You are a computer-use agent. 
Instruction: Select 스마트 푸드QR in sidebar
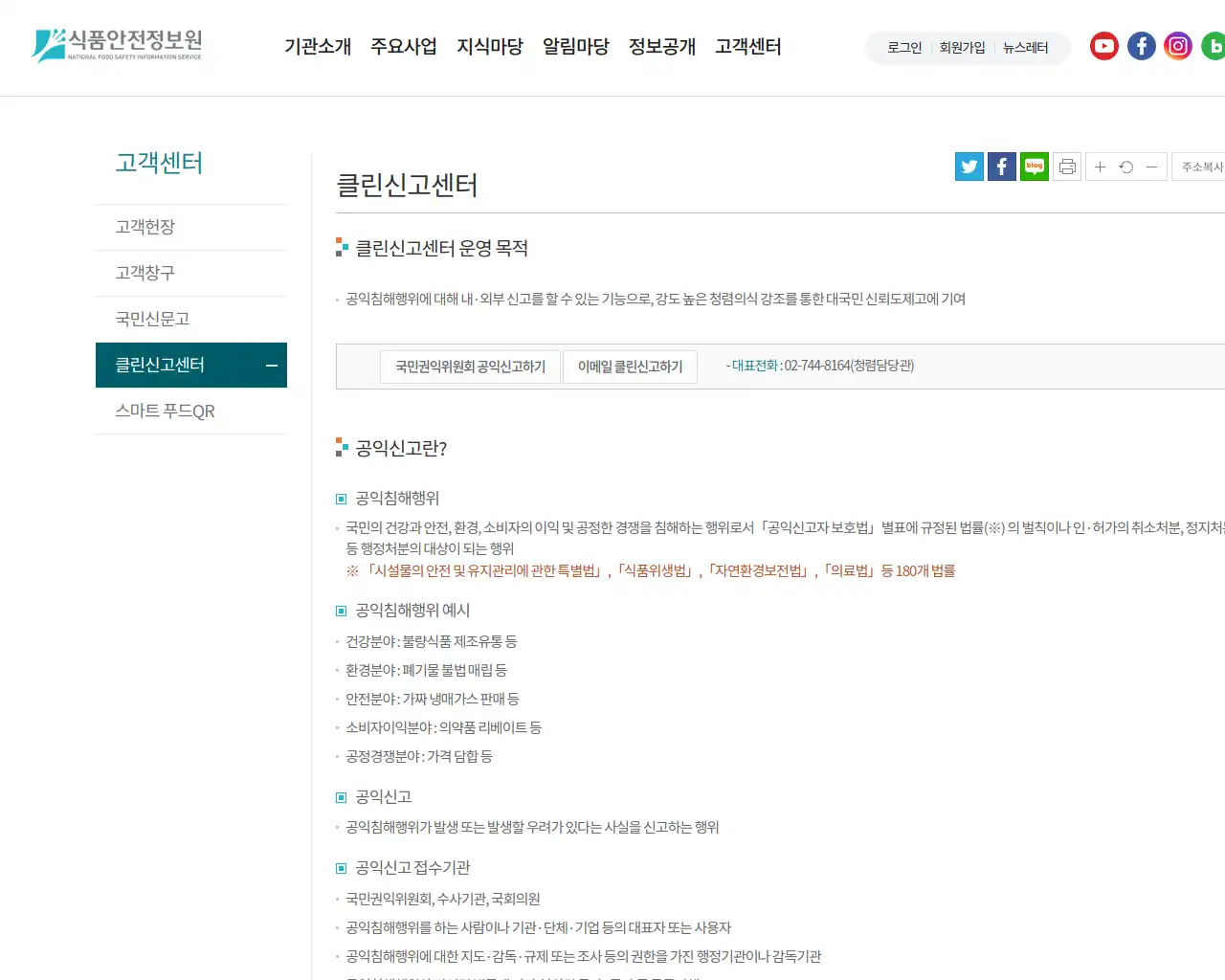click(191, 412)
